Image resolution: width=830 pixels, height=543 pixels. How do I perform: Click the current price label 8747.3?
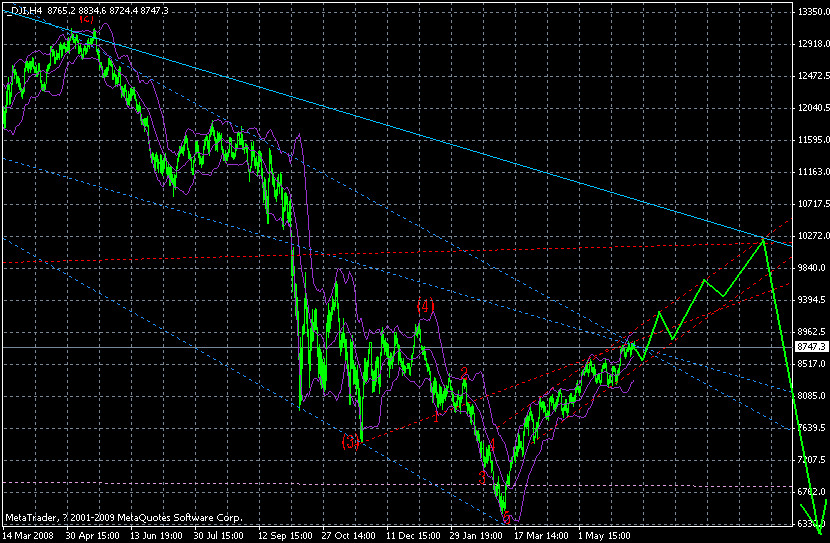coord(812,347)
